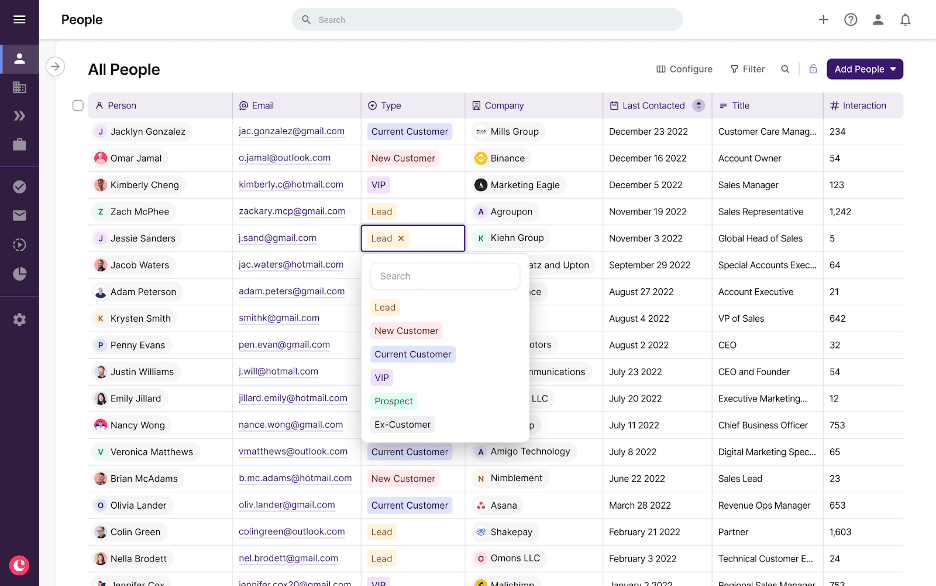The height and width of the screenshot is (586, 936).
Task: Open the People section in sidebar
Action: (19, 58)
